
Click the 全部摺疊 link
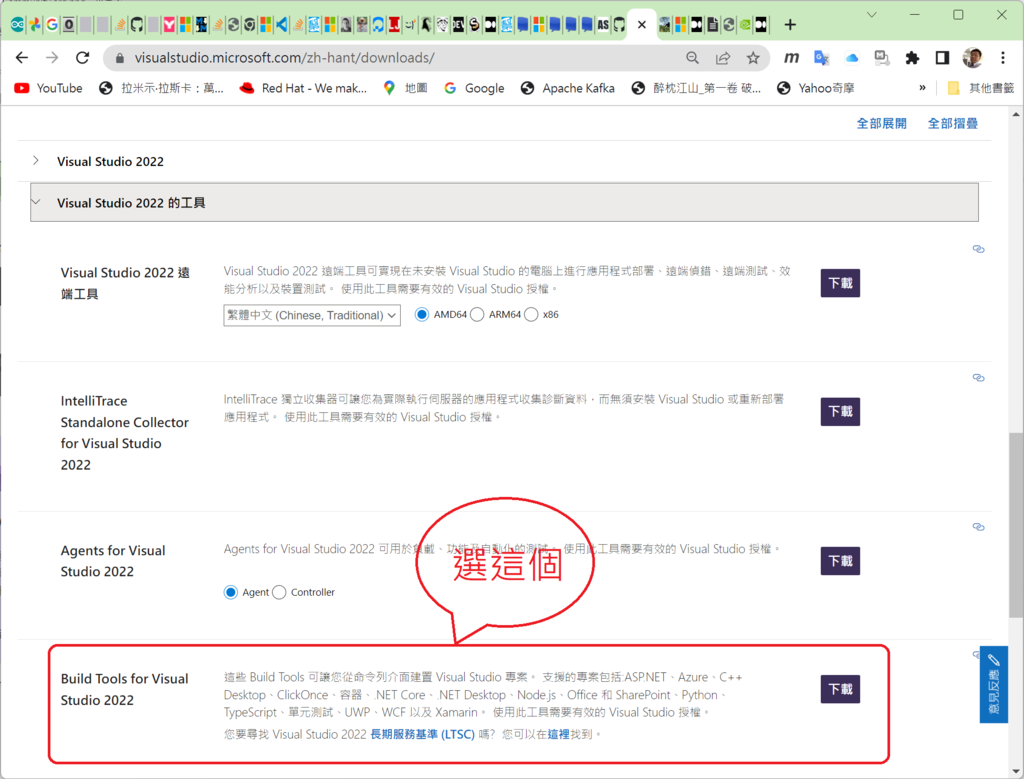pos(952,123)
